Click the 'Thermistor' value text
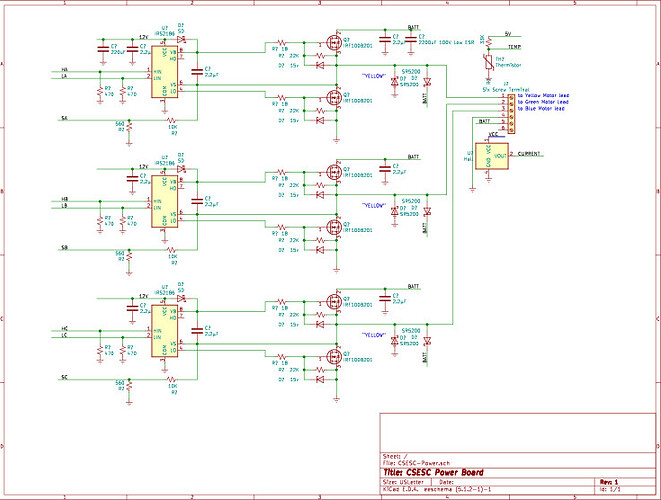The height and width of the screenshot is (500, 661). pyautogui.click(x=508, y=65)
